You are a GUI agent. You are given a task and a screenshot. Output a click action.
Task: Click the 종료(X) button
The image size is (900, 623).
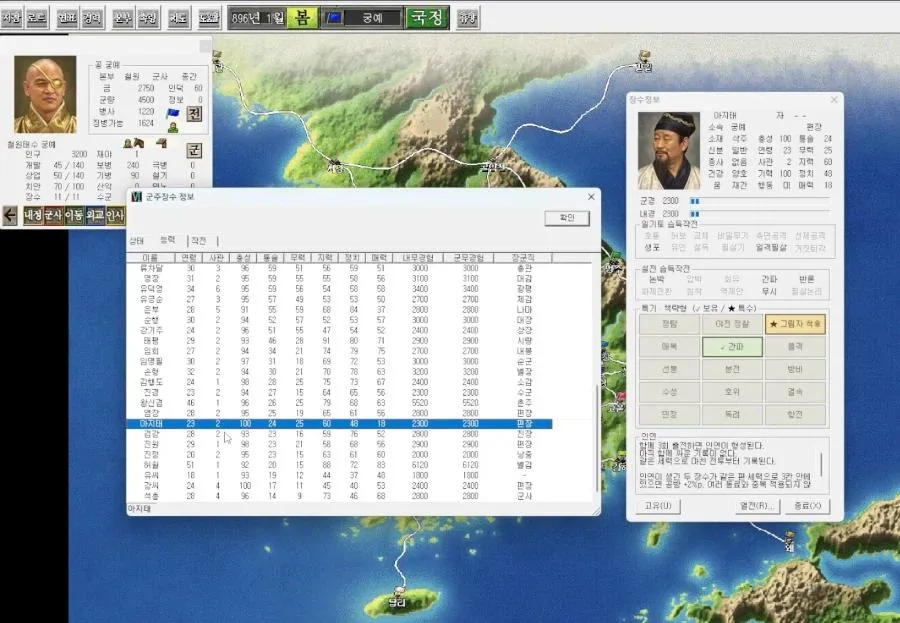[x=808, y=506]
